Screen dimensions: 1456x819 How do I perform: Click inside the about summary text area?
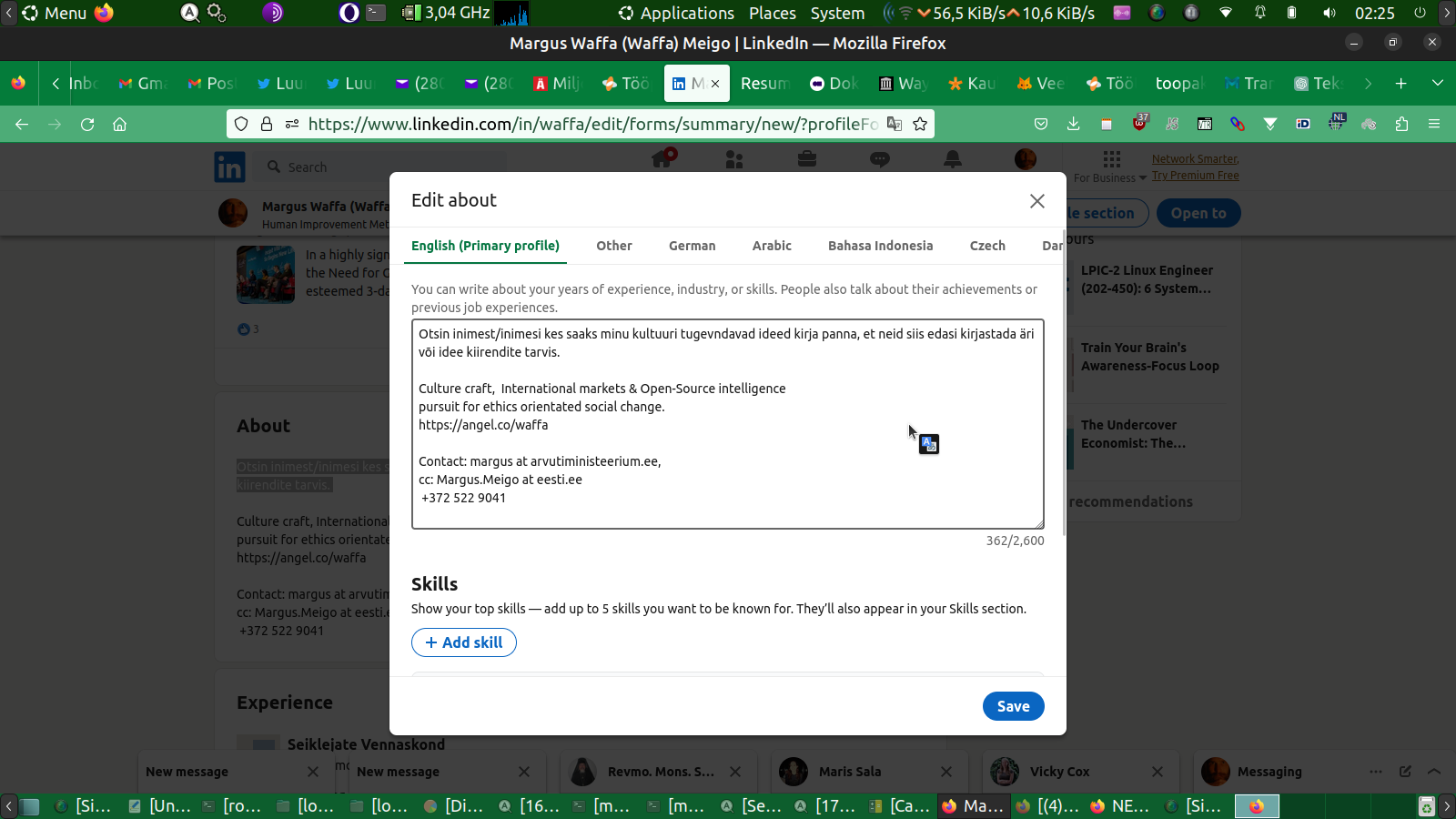pyautogui.click(x=727, y=424)
